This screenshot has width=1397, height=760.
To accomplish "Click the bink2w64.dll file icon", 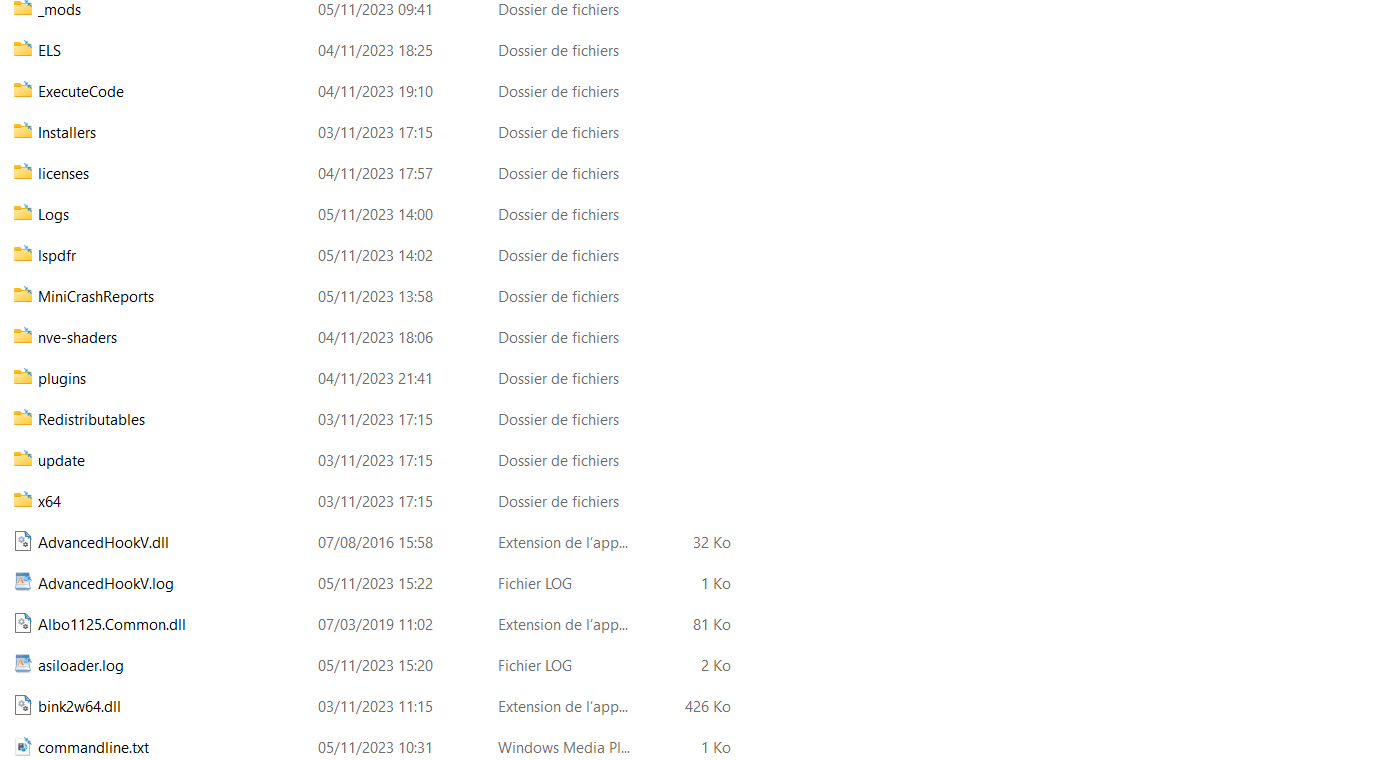I will [23, 706].
